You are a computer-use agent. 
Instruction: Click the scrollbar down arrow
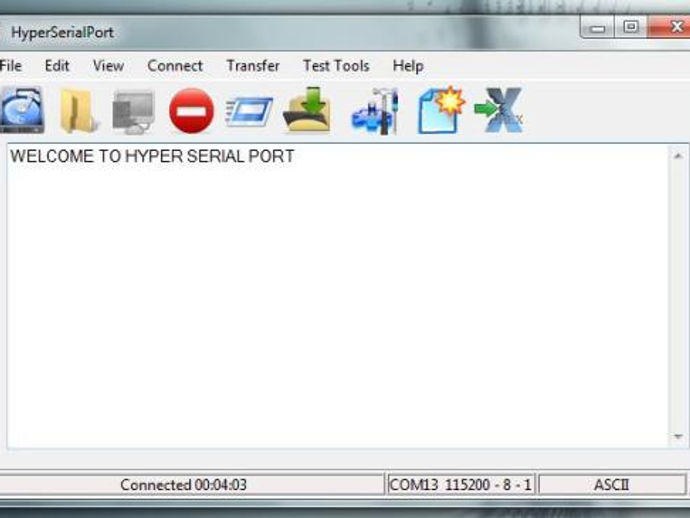point(678,437)
